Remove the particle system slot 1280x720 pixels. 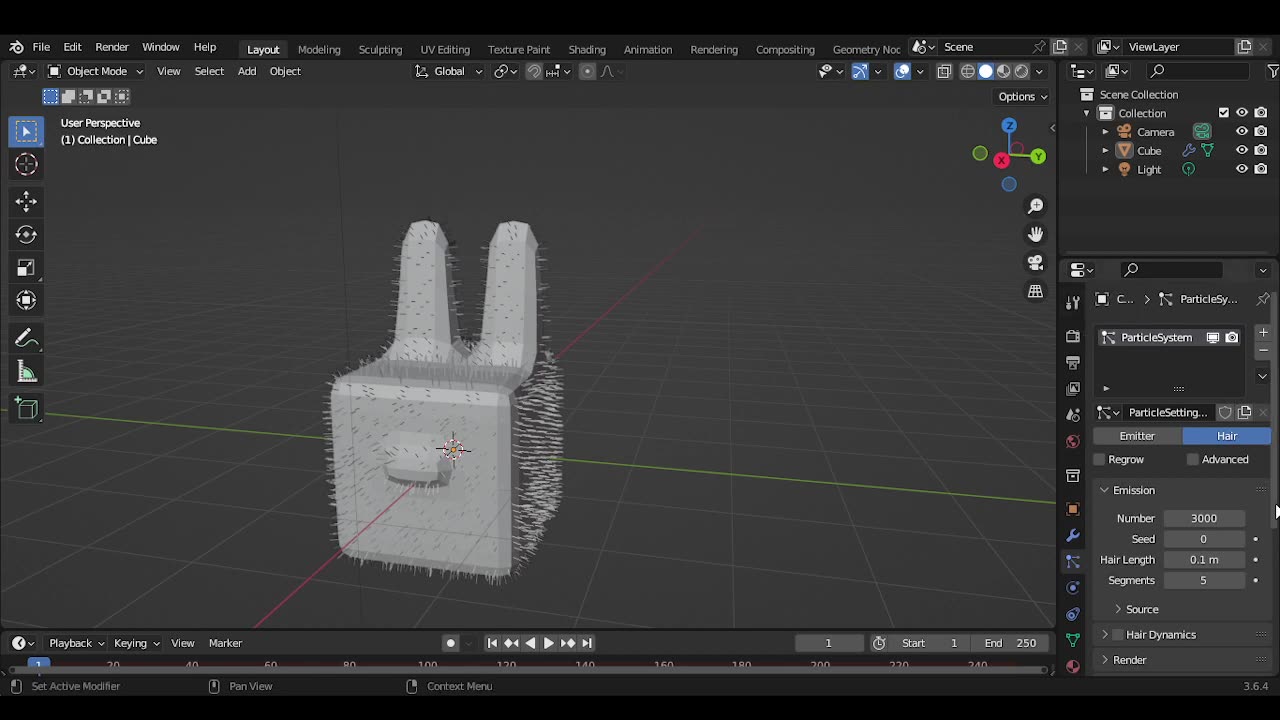point(1263,350)
